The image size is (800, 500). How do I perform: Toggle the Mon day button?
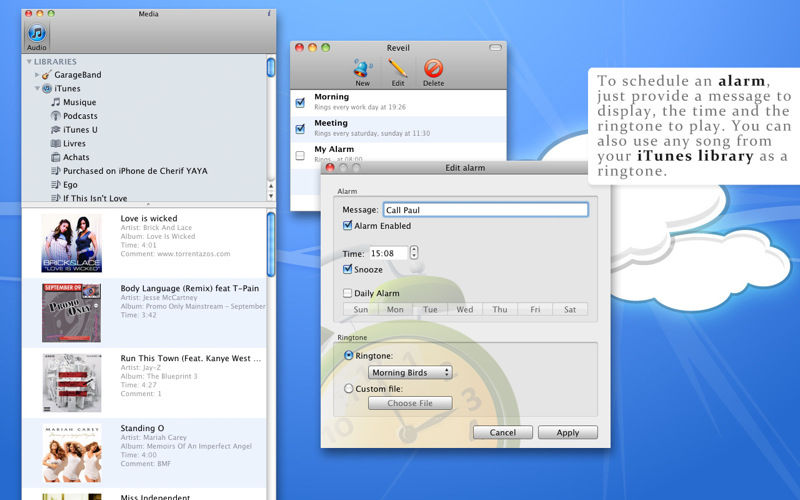pyautogui.click(x=395, y=309)
